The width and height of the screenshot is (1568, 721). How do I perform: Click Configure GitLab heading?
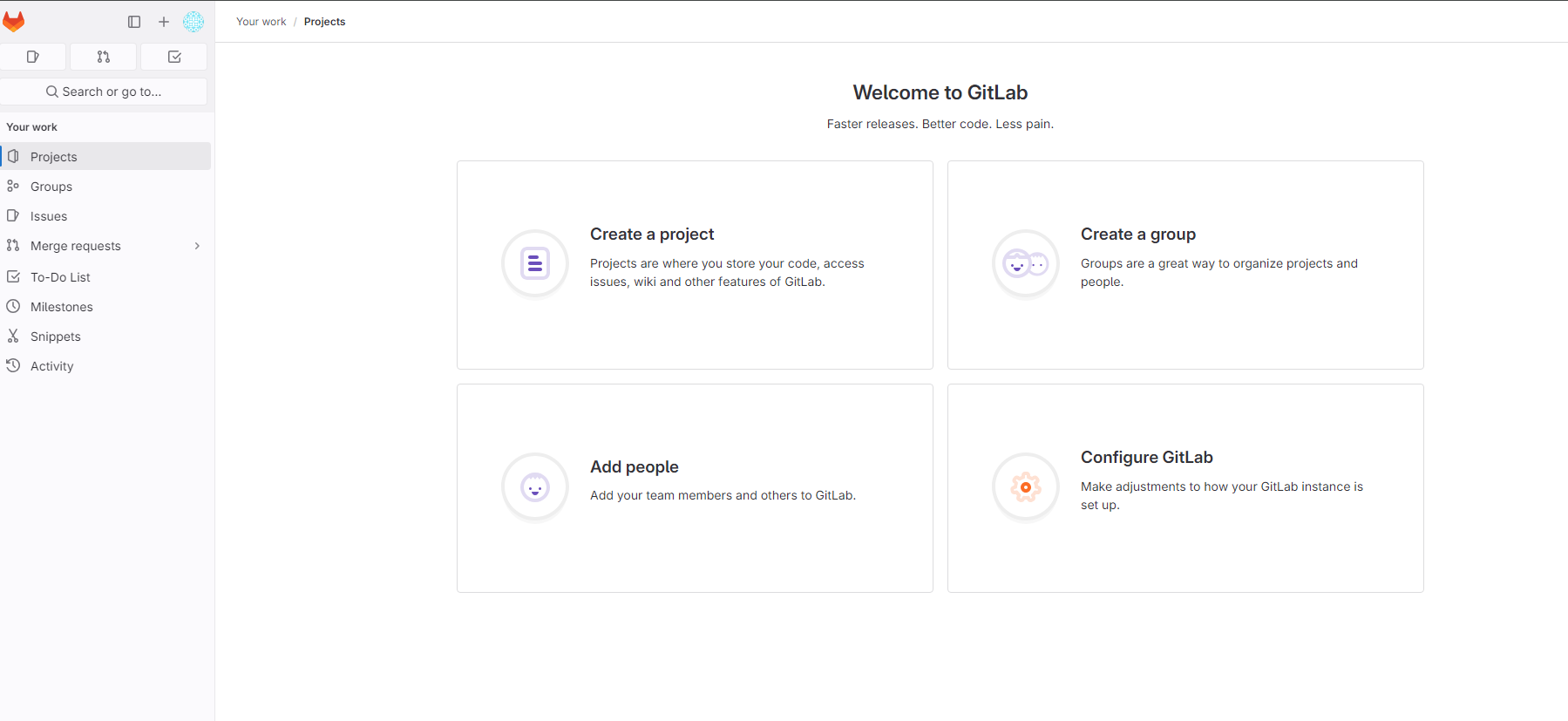pos(1147,458)
